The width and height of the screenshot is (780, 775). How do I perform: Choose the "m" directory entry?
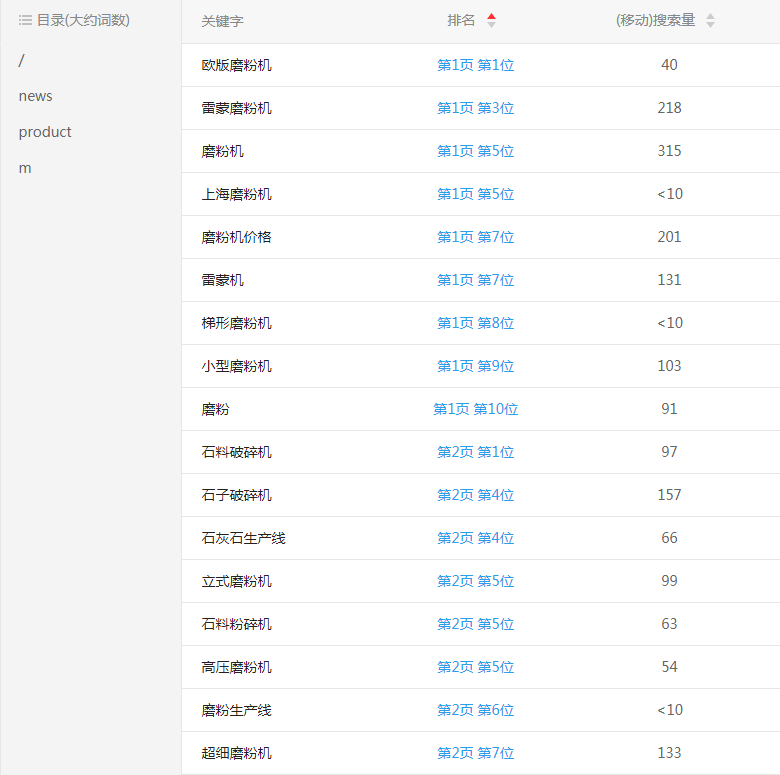click(x=25, y=168)
